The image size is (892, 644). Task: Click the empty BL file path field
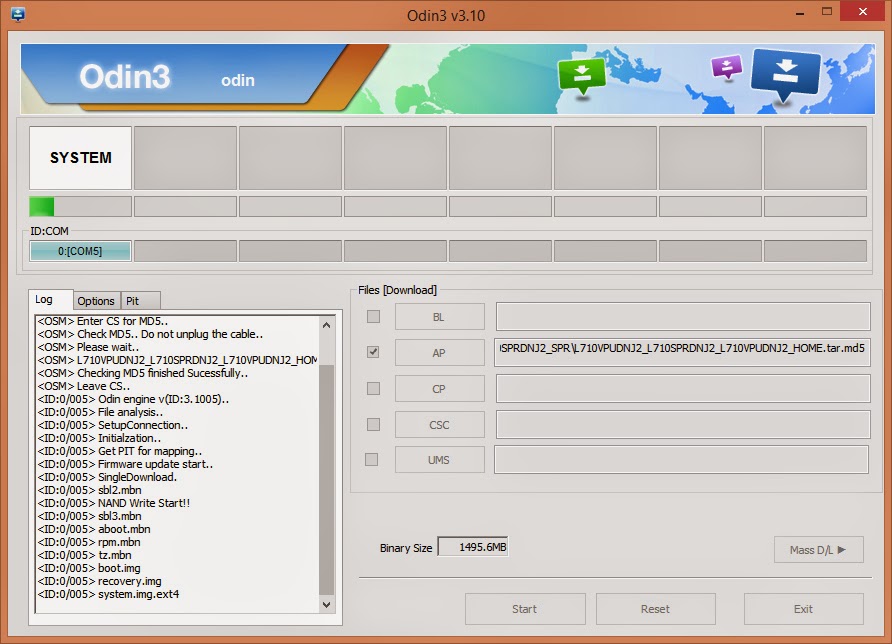[x=683, y=316]
